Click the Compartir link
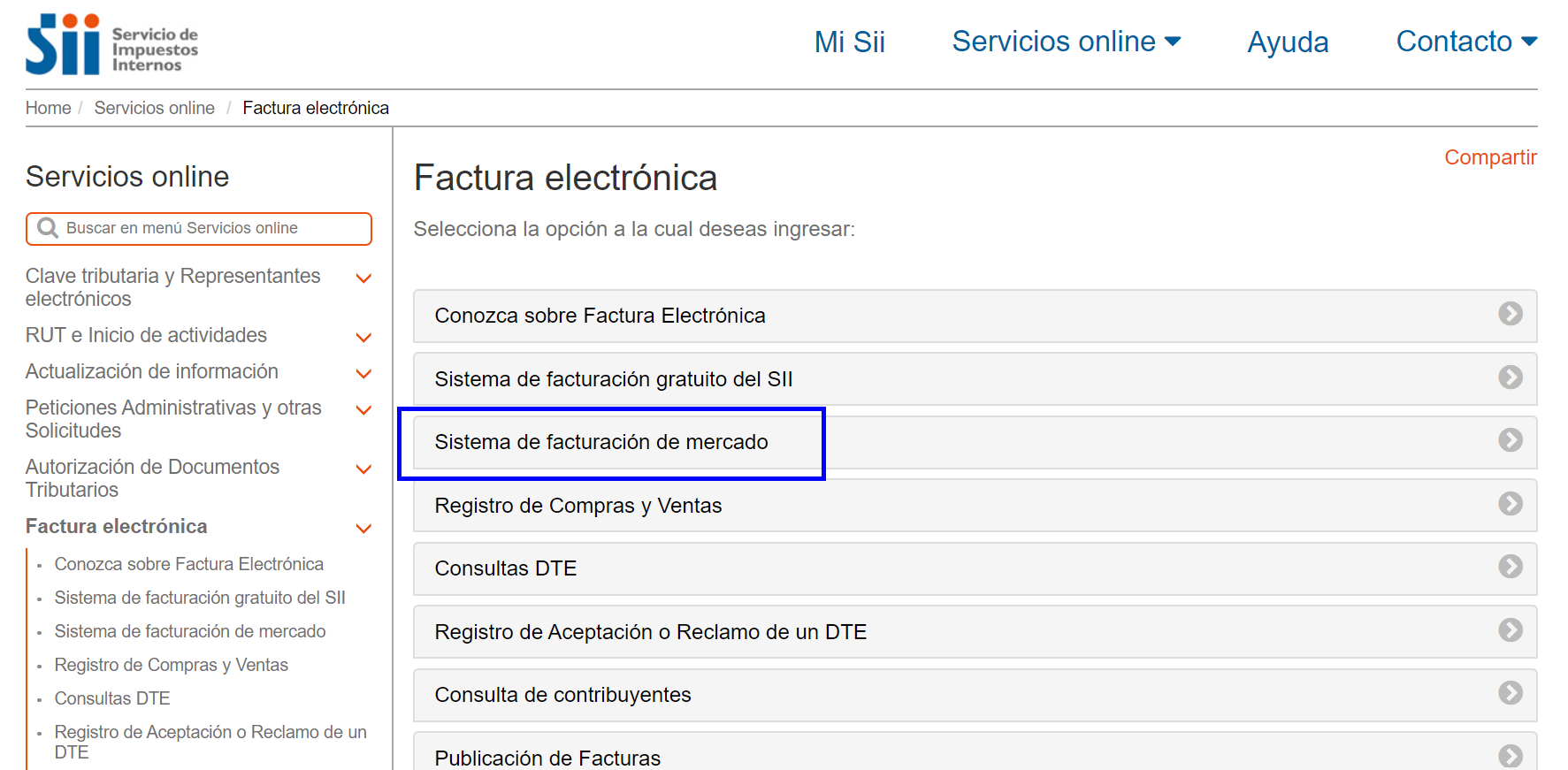Screen dimensions: 1568x770 click(x=1490, y=157)
